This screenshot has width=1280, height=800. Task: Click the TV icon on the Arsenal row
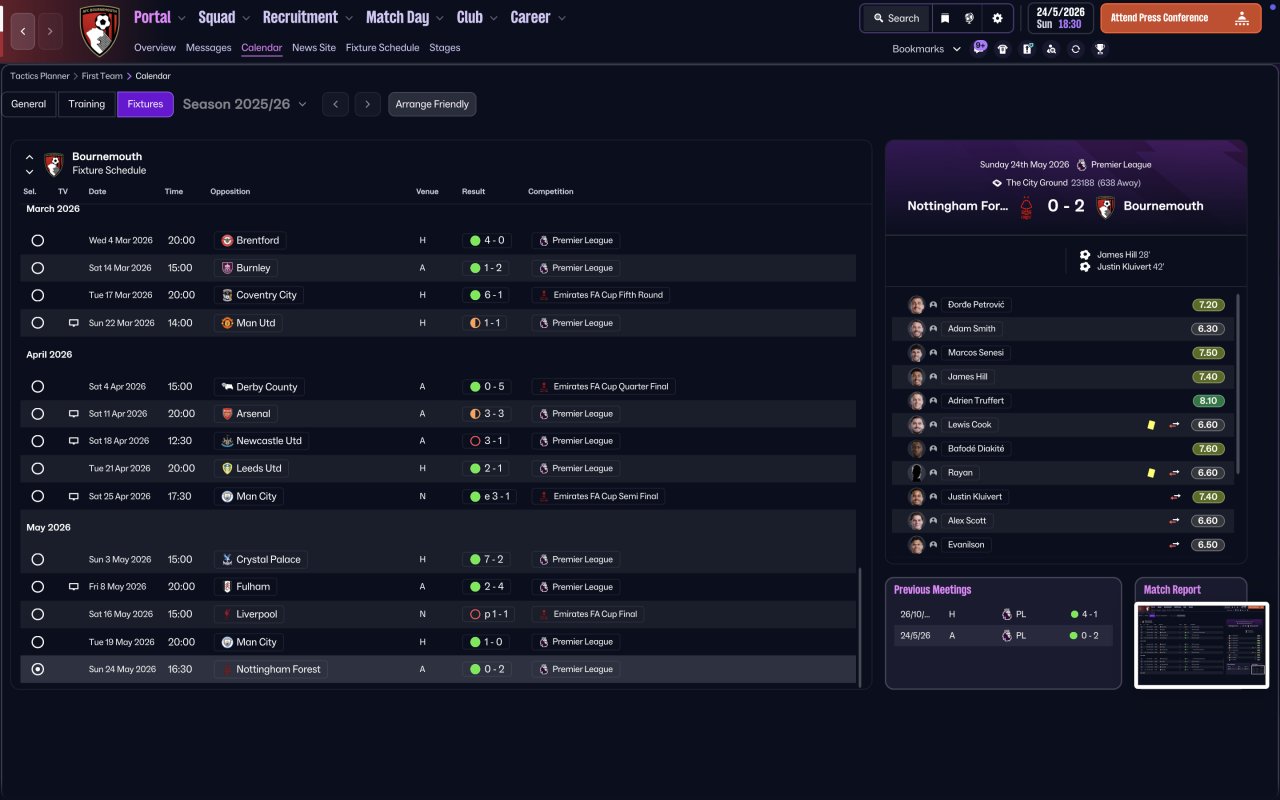click(73, 414)
